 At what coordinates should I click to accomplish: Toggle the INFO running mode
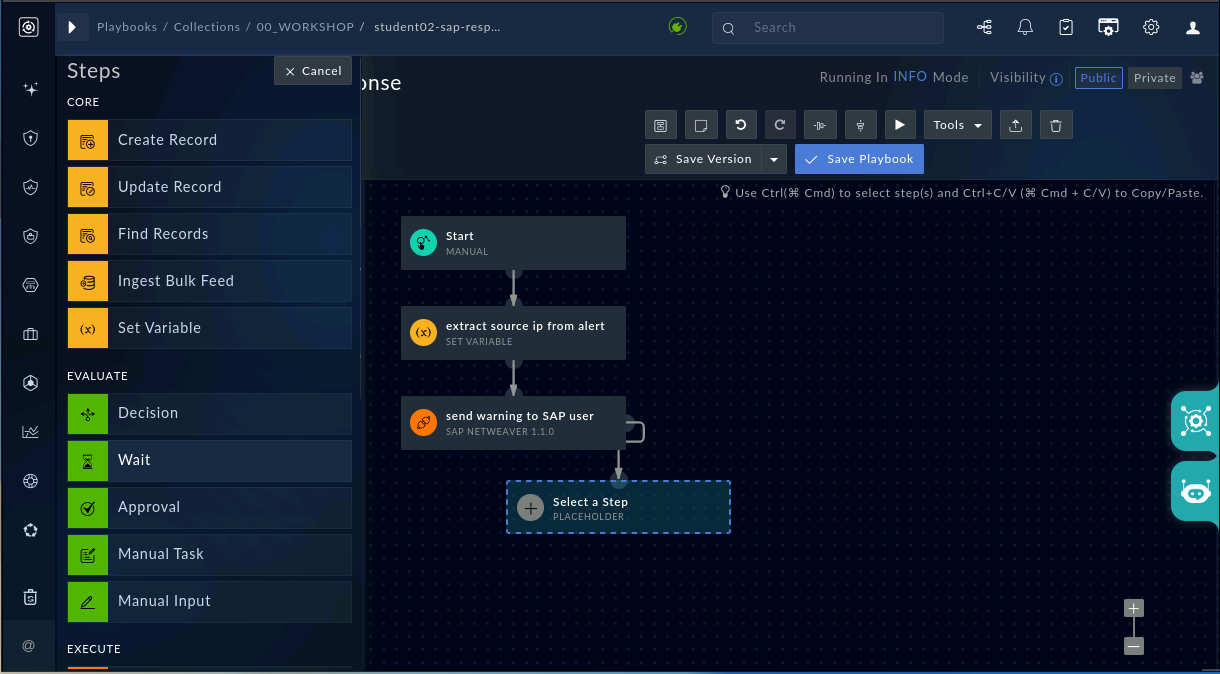click(910, 77)
